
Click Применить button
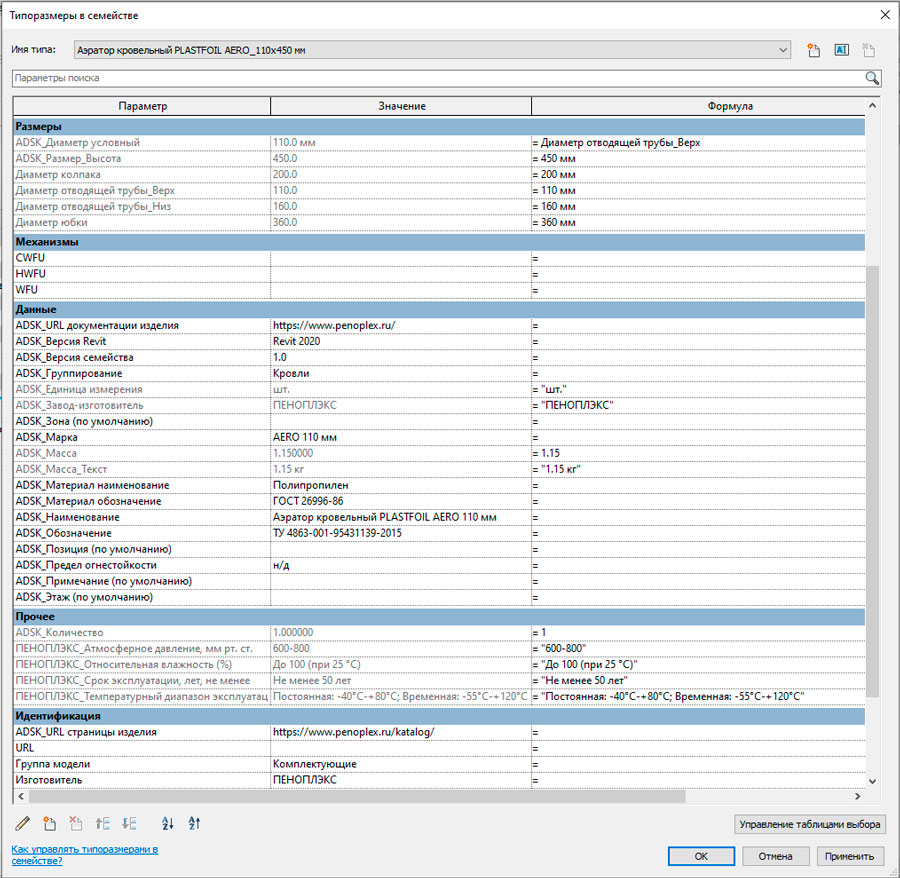coord(849,856)
